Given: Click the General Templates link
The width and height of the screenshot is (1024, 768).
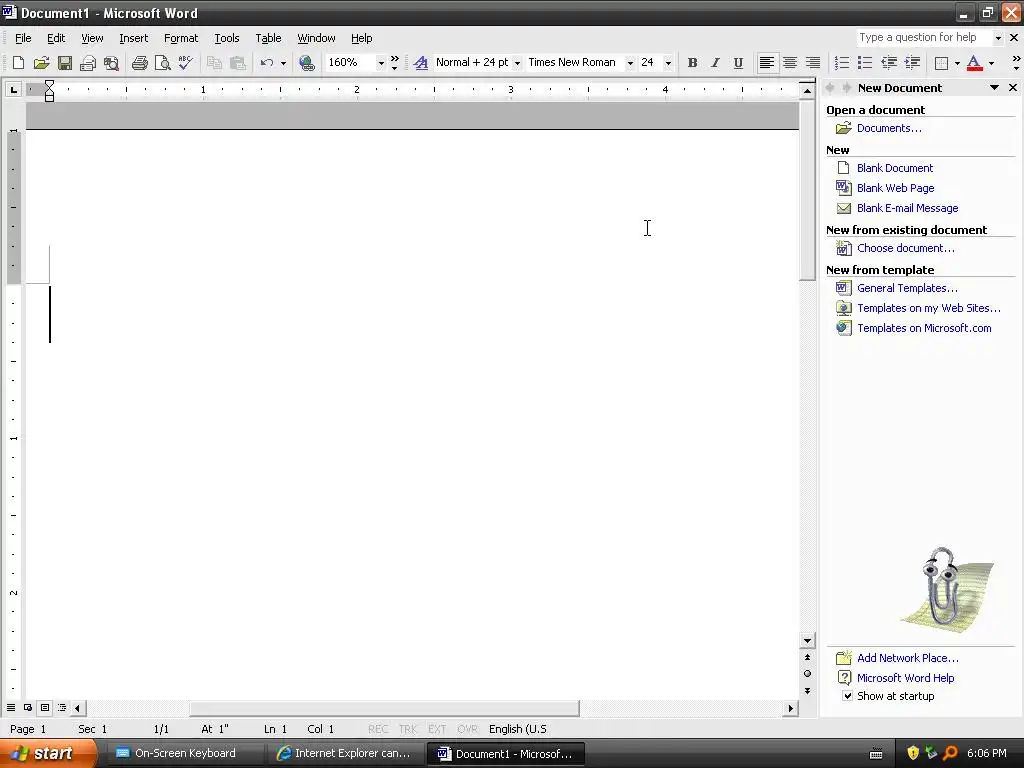Looking at the screenshot, I should point(907,288).
